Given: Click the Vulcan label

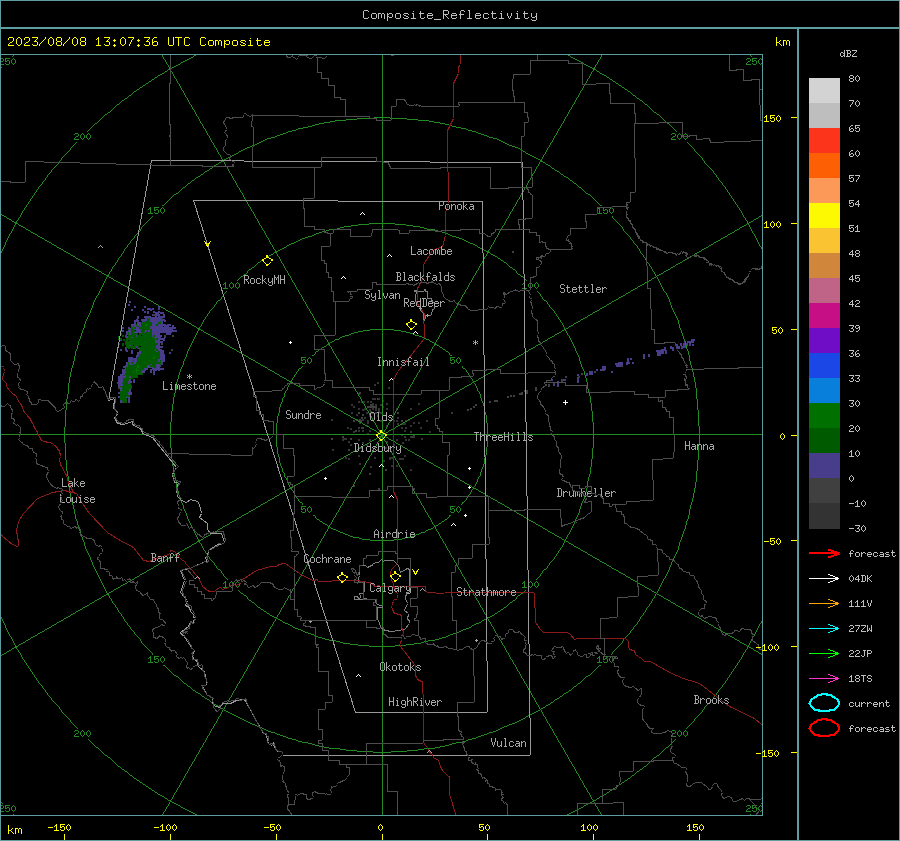Looking at the screenshot, I should pos(508,743).
